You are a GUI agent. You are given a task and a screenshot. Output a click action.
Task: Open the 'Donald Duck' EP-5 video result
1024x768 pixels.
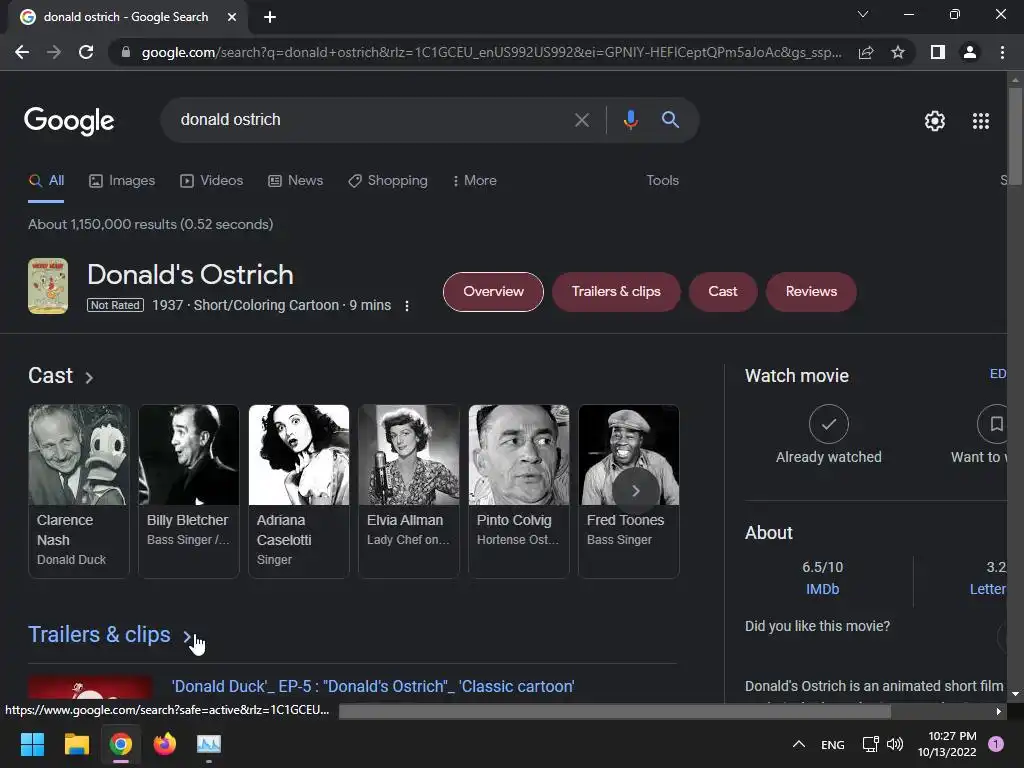coord(373,686)
